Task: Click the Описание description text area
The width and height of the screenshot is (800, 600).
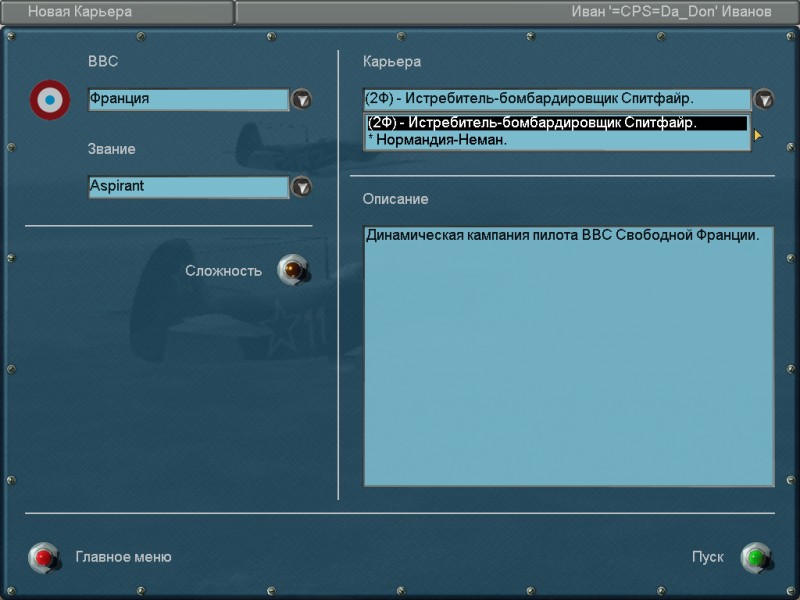Action: [568, 356]
